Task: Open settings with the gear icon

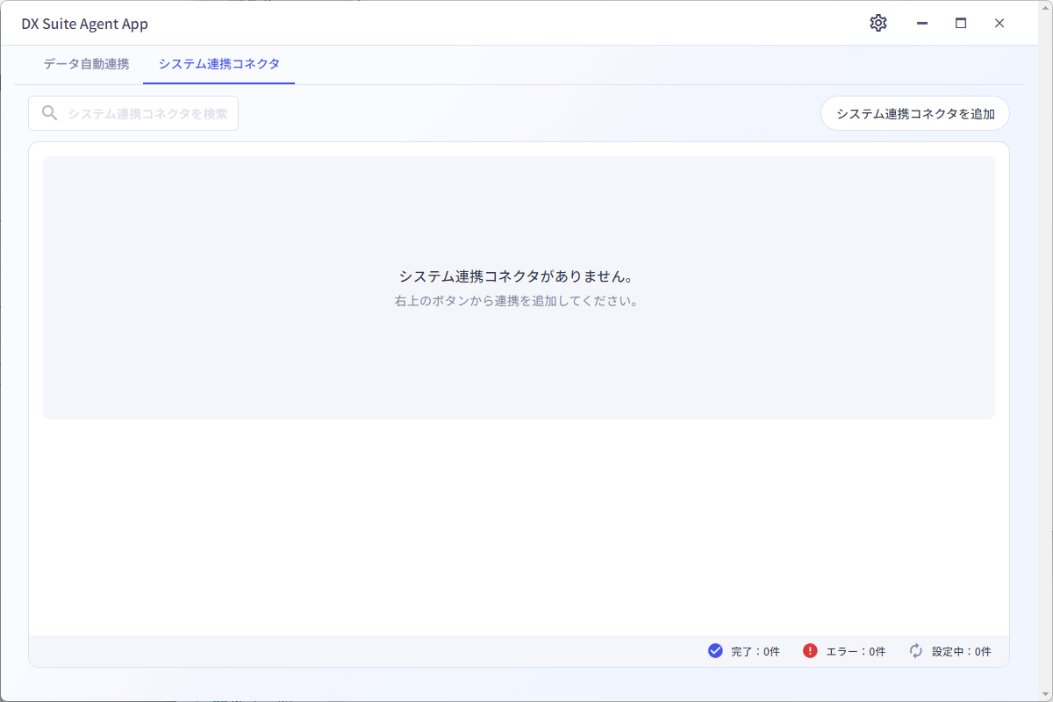Action: 878,23
